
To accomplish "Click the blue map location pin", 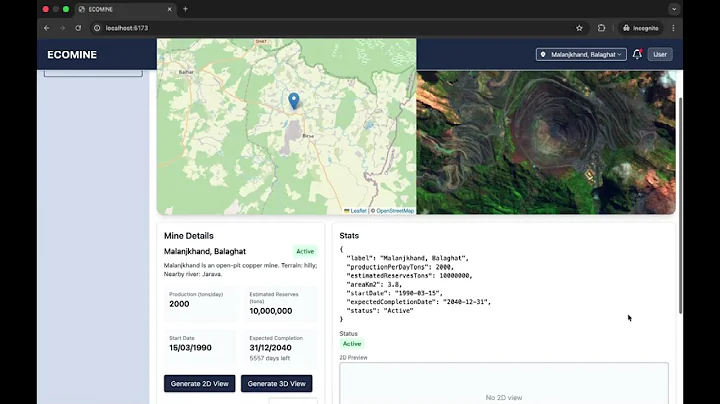I will coord(293,101).
